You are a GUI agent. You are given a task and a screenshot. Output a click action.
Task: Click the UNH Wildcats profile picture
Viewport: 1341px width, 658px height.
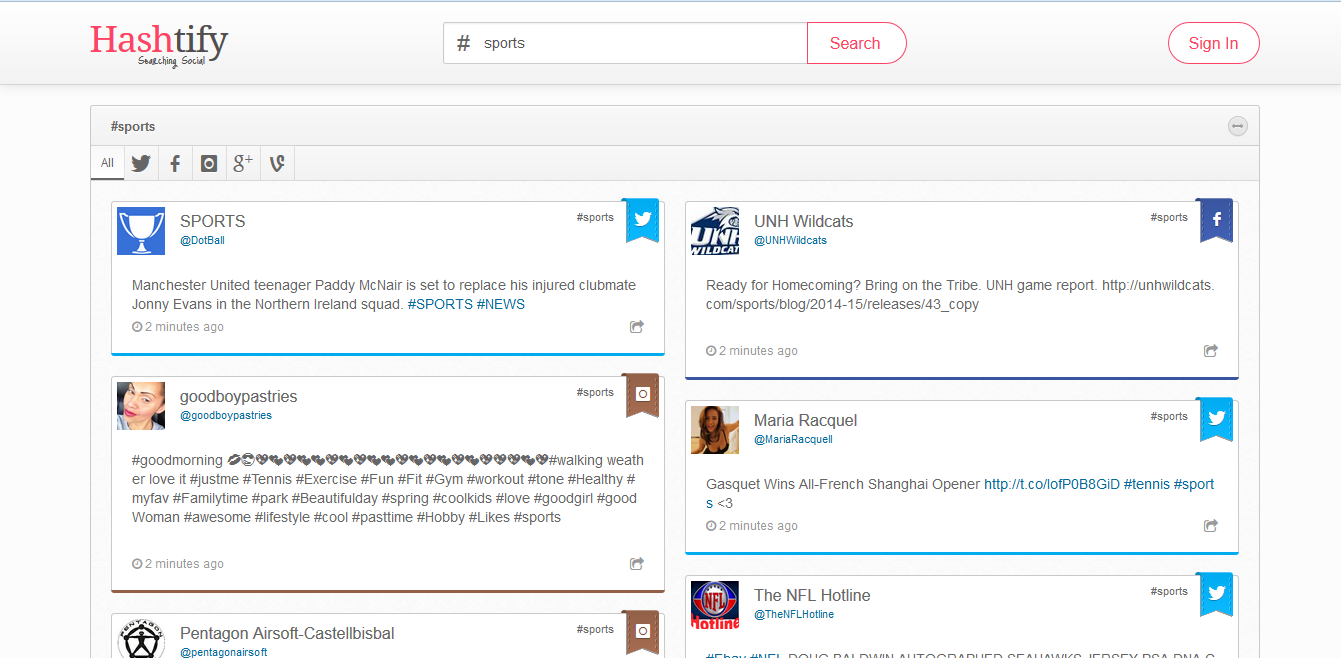715,231
